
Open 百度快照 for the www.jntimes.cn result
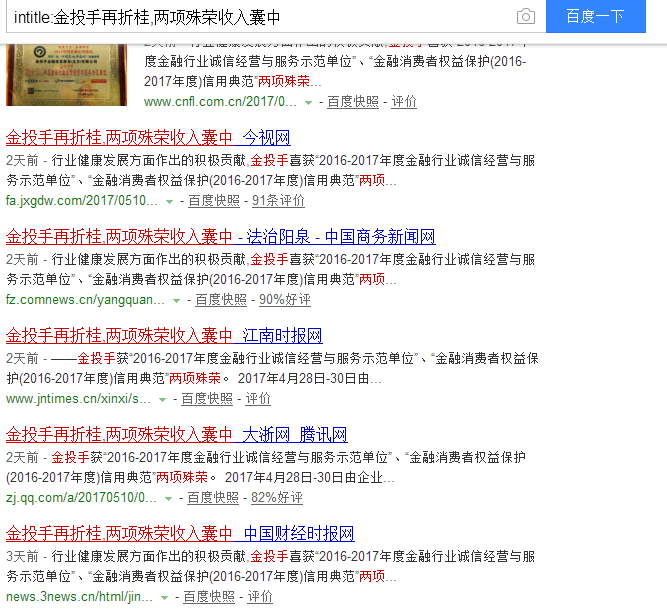tap(207, 399)
